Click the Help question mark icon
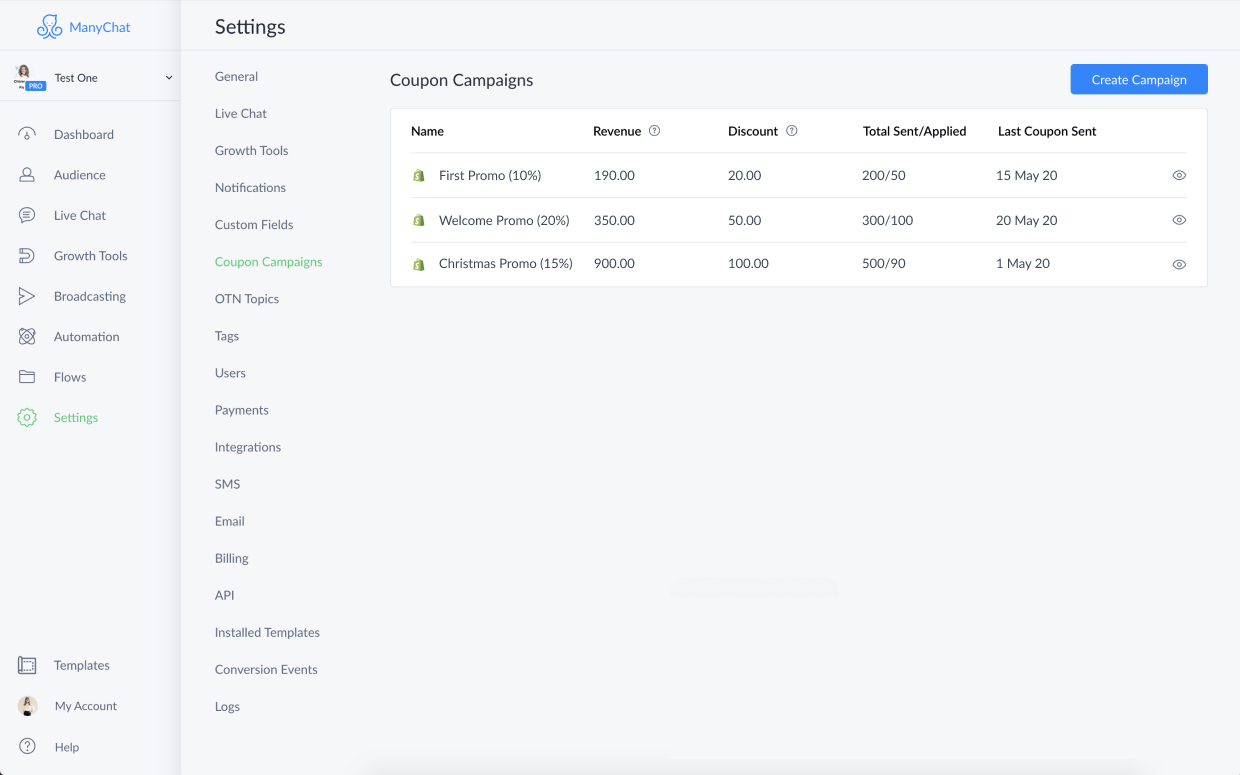This screenshot has width=1240, height=775. (x=27, y=746)
